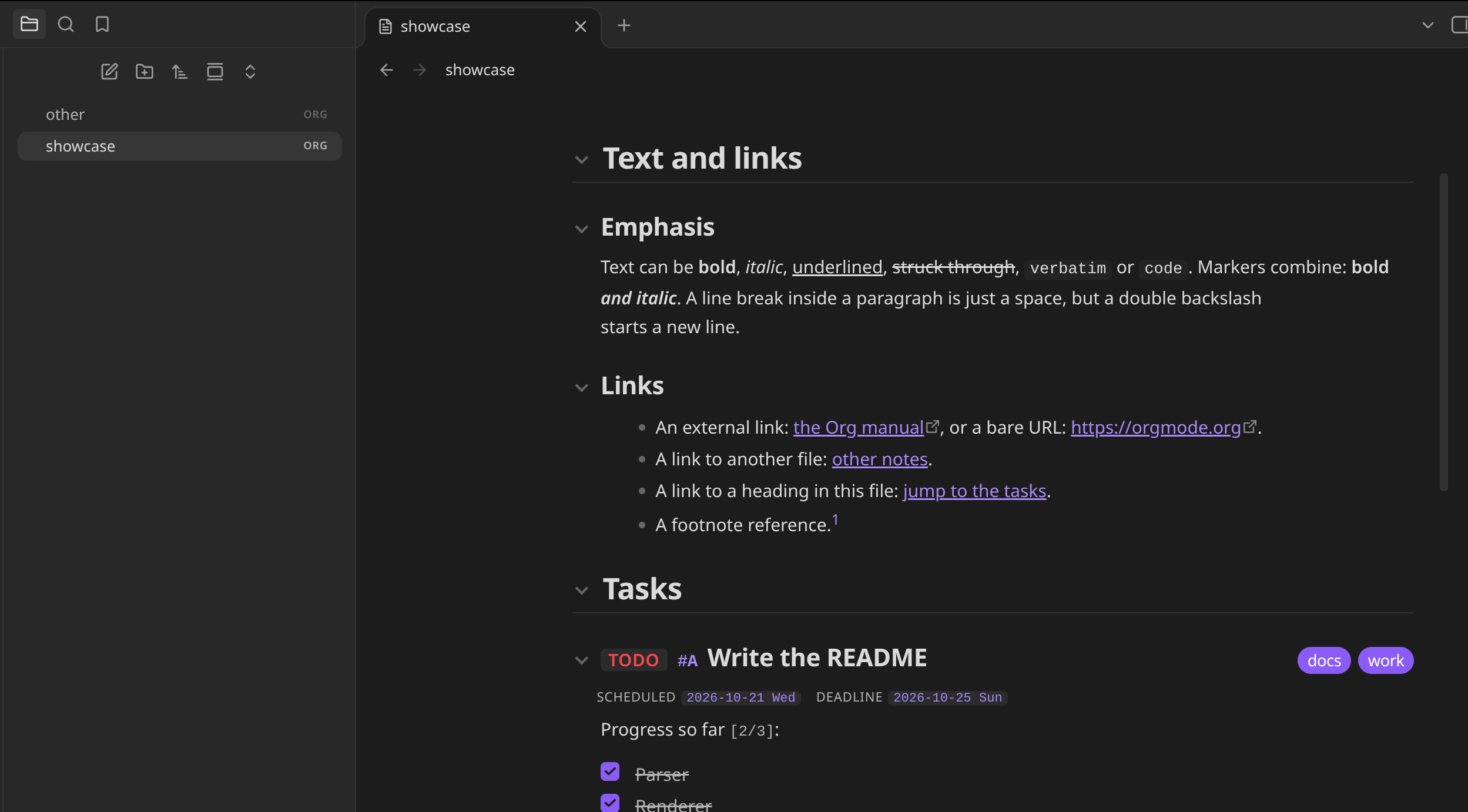
Task: Toggle the right sidebar panel icon
Action: [1459, 25]
